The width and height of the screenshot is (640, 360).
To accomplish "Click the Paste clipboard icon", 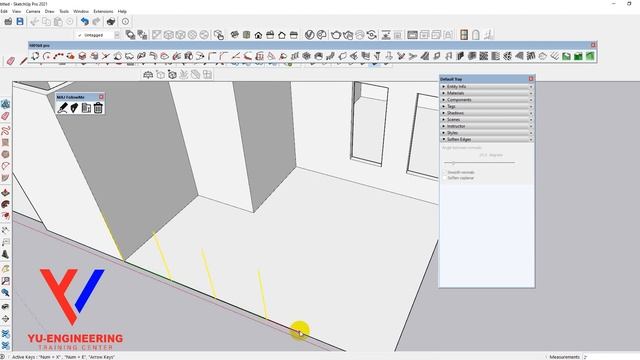I will click(58, 21).
